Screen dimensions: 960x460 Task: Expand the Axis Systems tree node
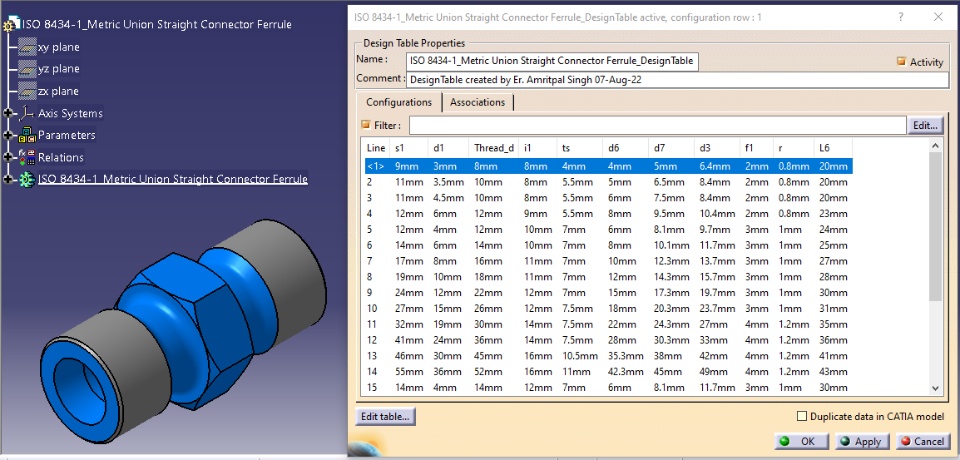(x=8, y=113)
